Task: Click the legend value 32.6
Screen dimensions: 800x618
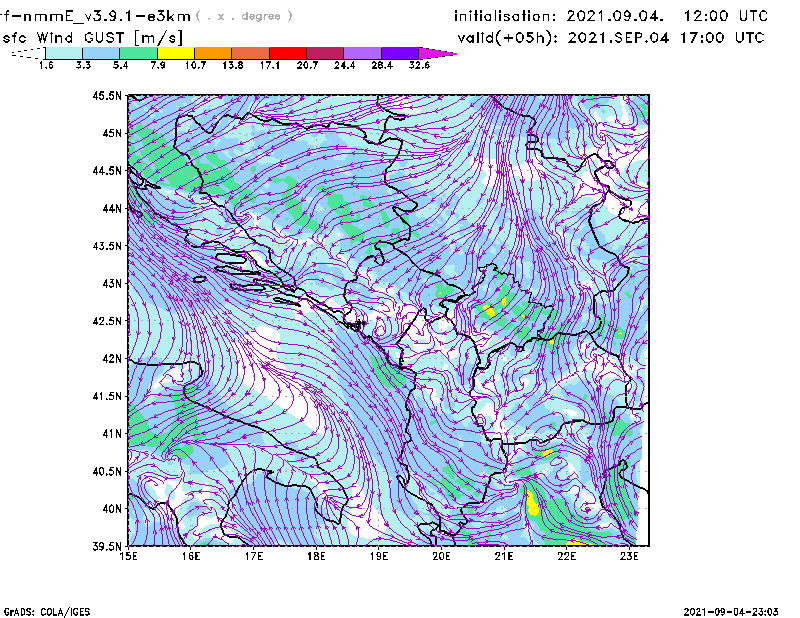Action: click(419, 65)
